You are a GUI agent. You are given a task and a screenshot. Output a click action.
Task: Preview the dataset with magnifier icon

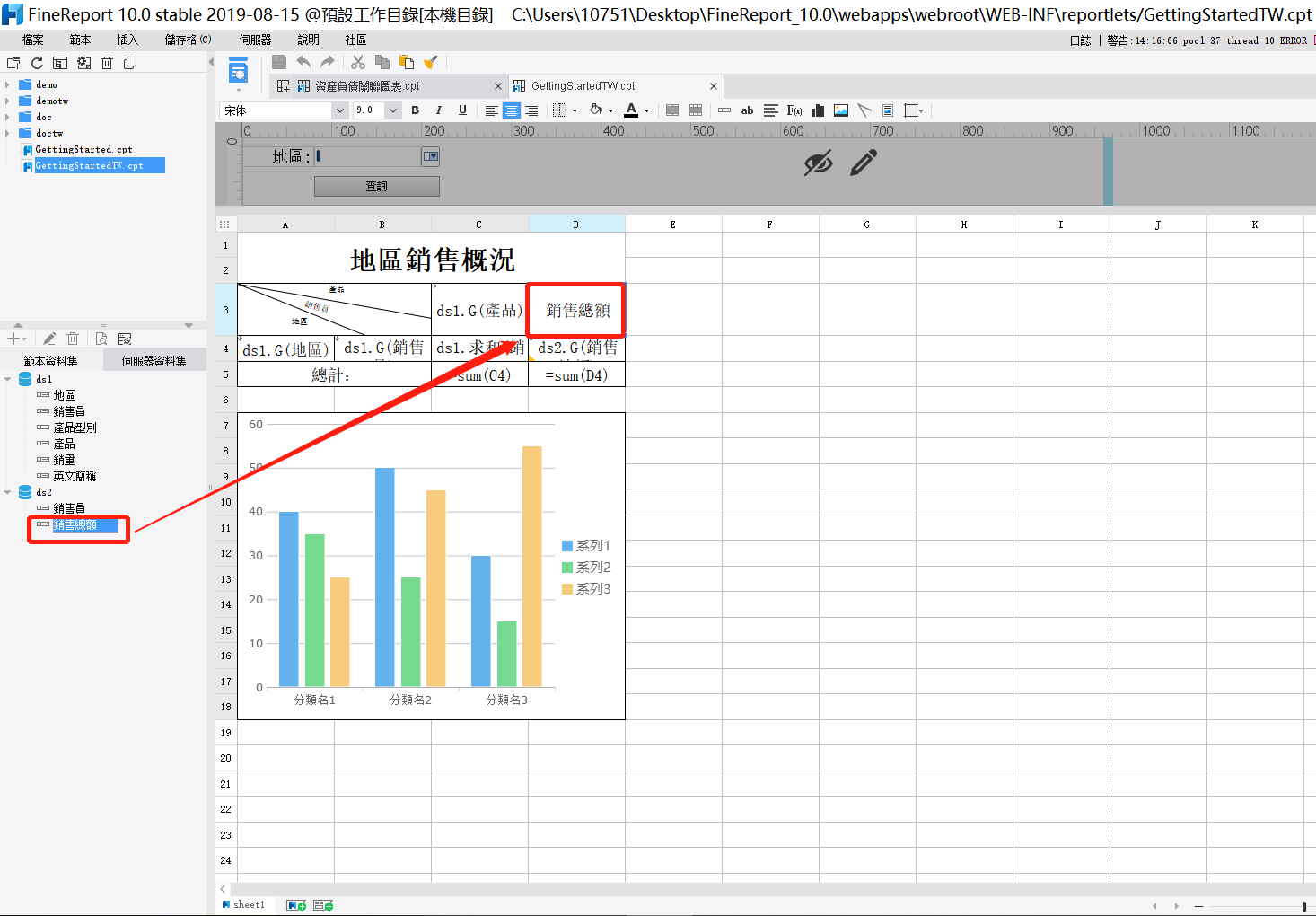tap(101, 339)
